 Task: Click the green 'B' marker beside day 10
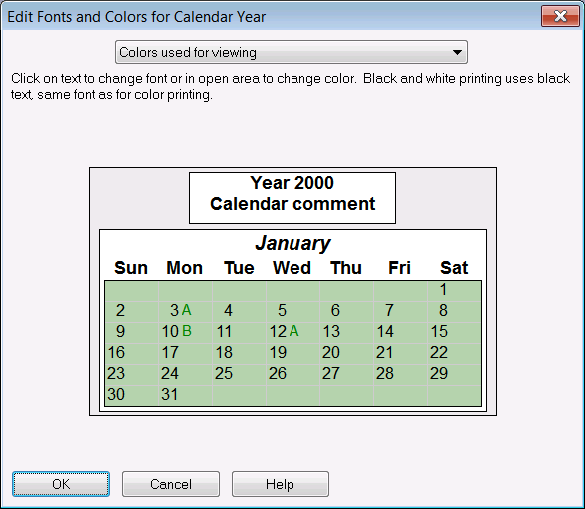click(x=187, y=331)
